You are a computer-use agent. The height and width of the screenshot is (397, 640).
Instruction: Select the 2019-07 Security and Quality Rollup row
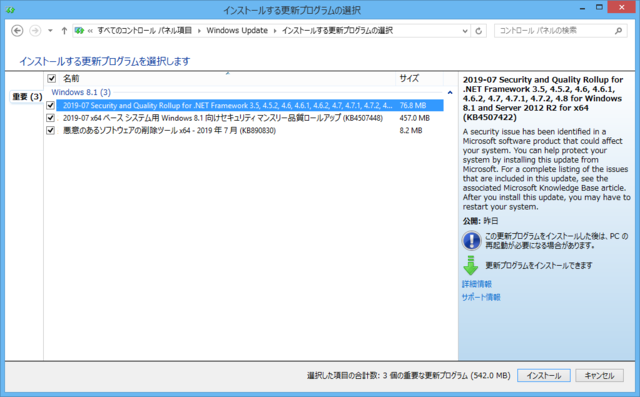(249, 105)
